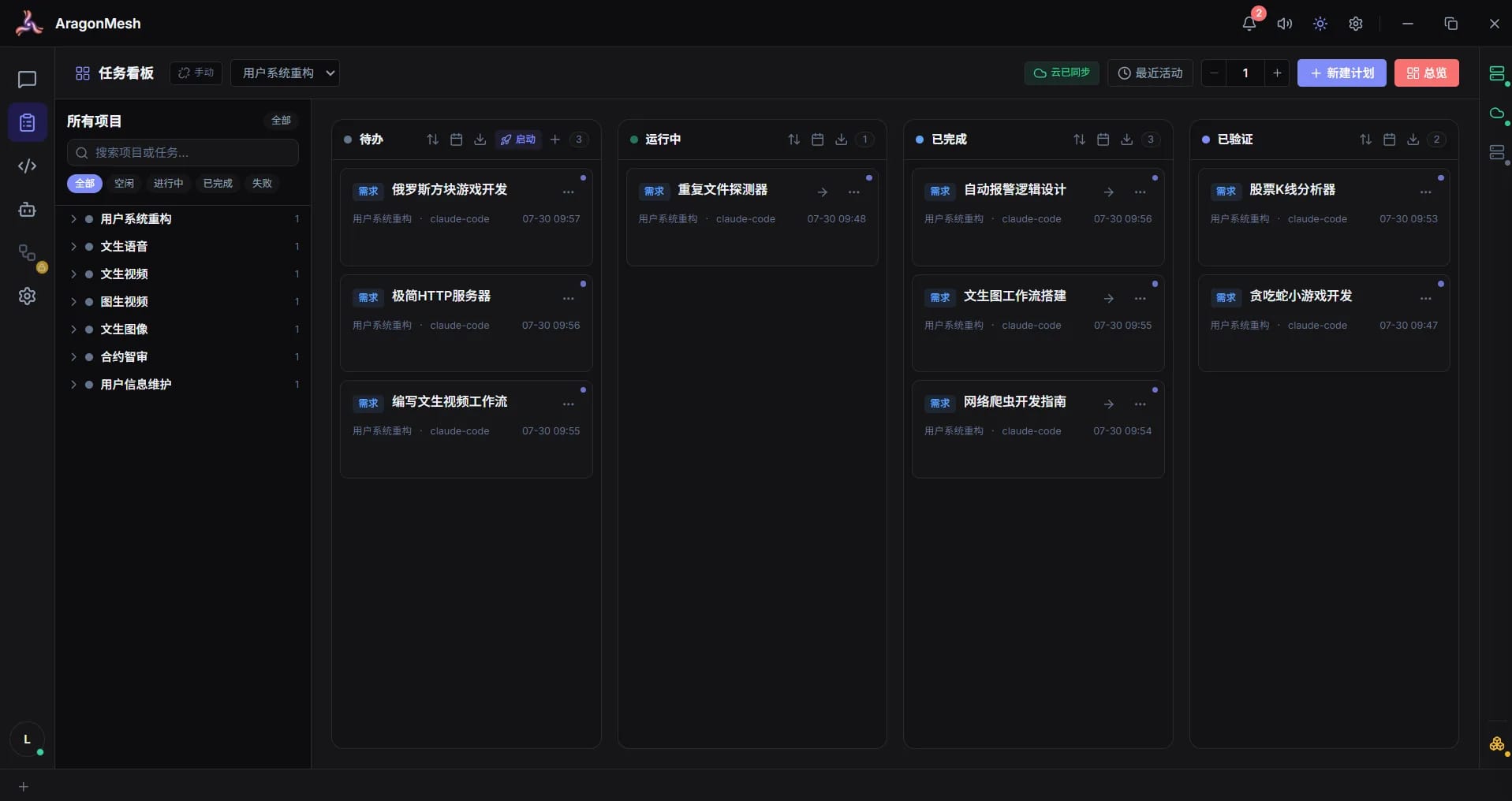Expand the 文生语音 project

click(x=73, y=246)
